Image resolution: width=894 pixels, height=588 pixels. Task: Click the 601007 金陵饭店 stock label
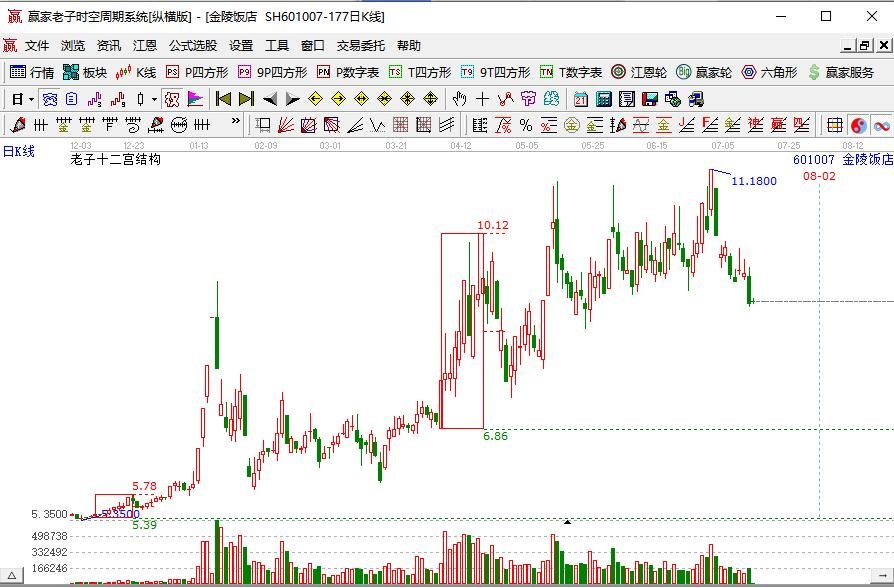(843, 160)
